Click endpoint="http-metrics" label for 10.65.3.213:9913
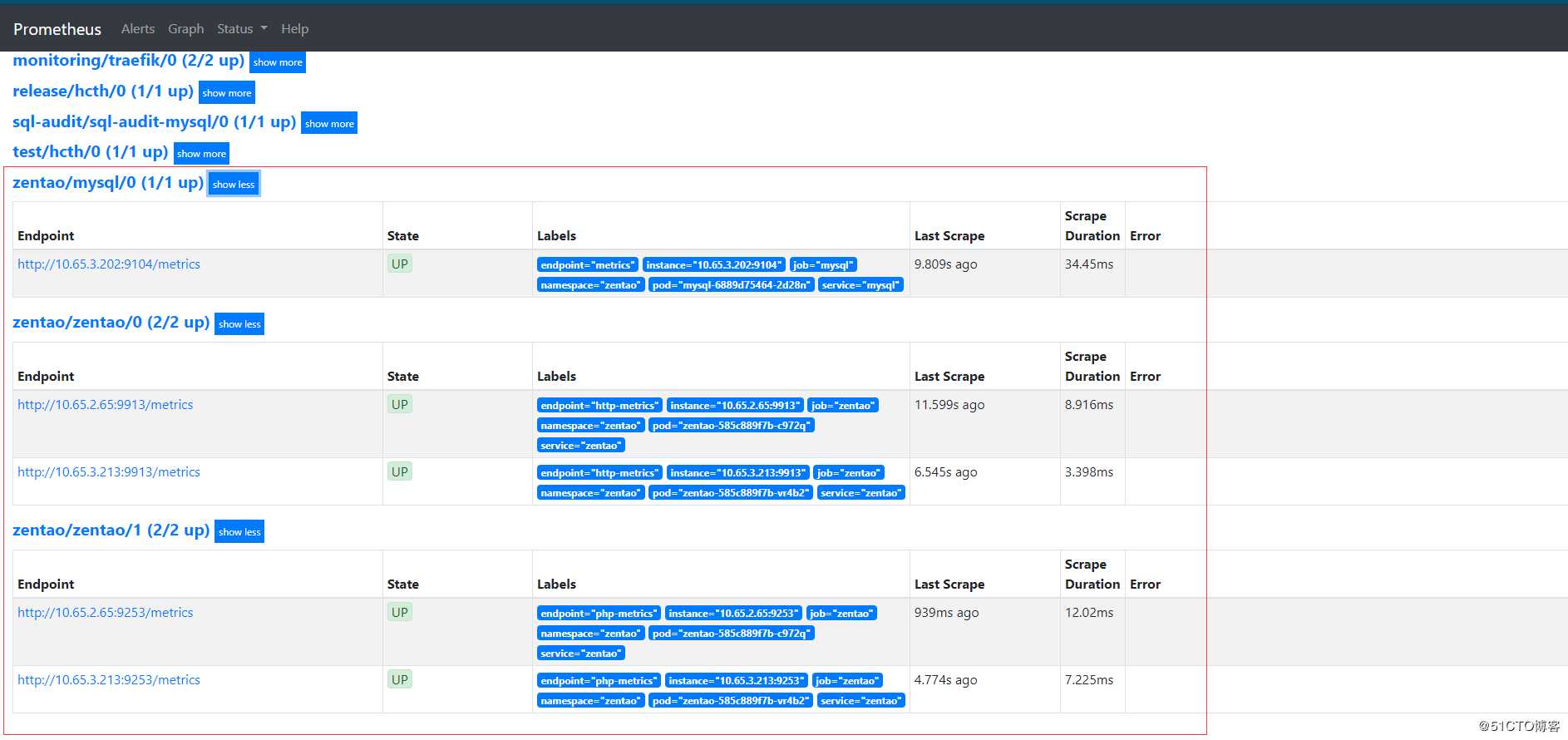Image resolution: width=1568 pixels, height=740 pixels. tap(600, 473)
